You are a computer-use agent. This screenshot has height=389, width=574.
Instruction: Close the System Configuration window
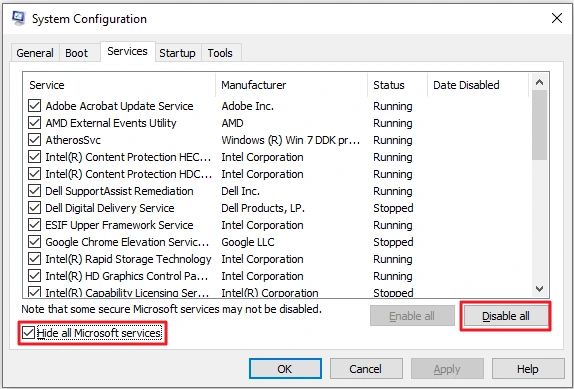click(557, 18)
